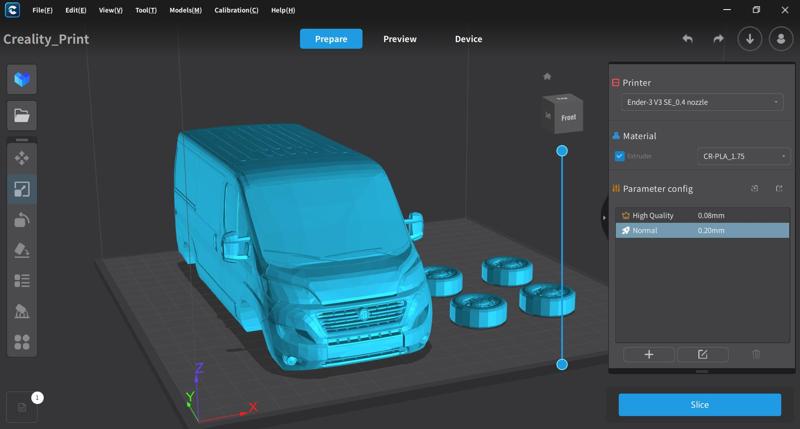
Task: Open the Help menu
Action: [x=283, y=10]
